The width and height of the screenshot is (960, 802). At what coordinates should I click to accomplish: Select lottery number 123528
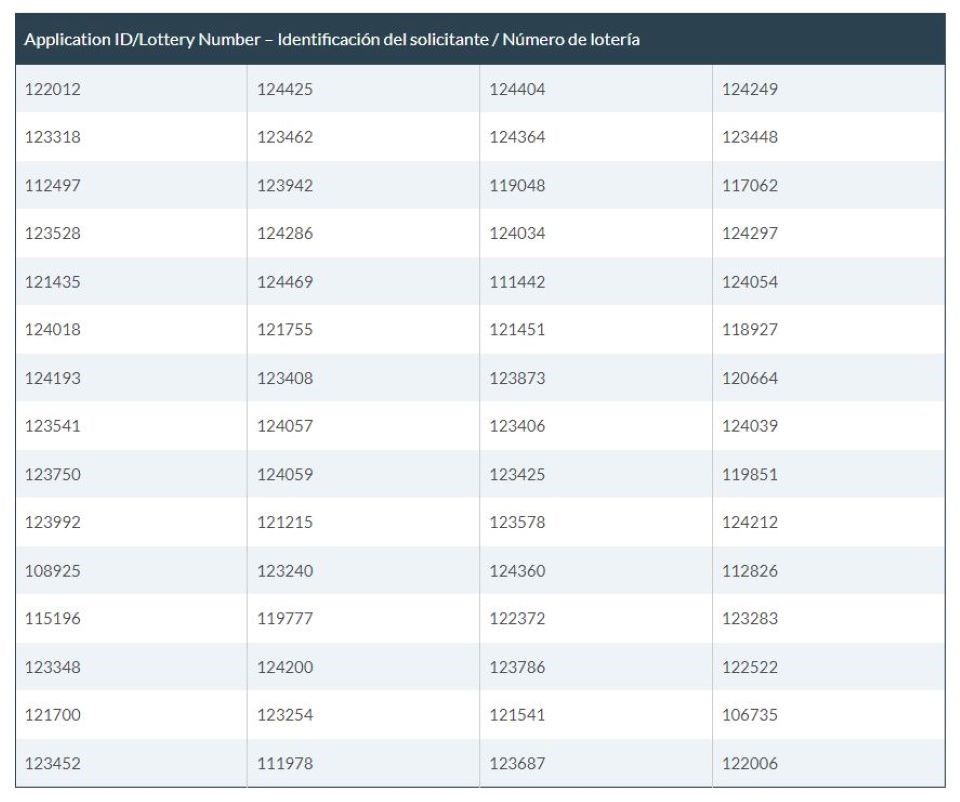(x=53, y=233)
